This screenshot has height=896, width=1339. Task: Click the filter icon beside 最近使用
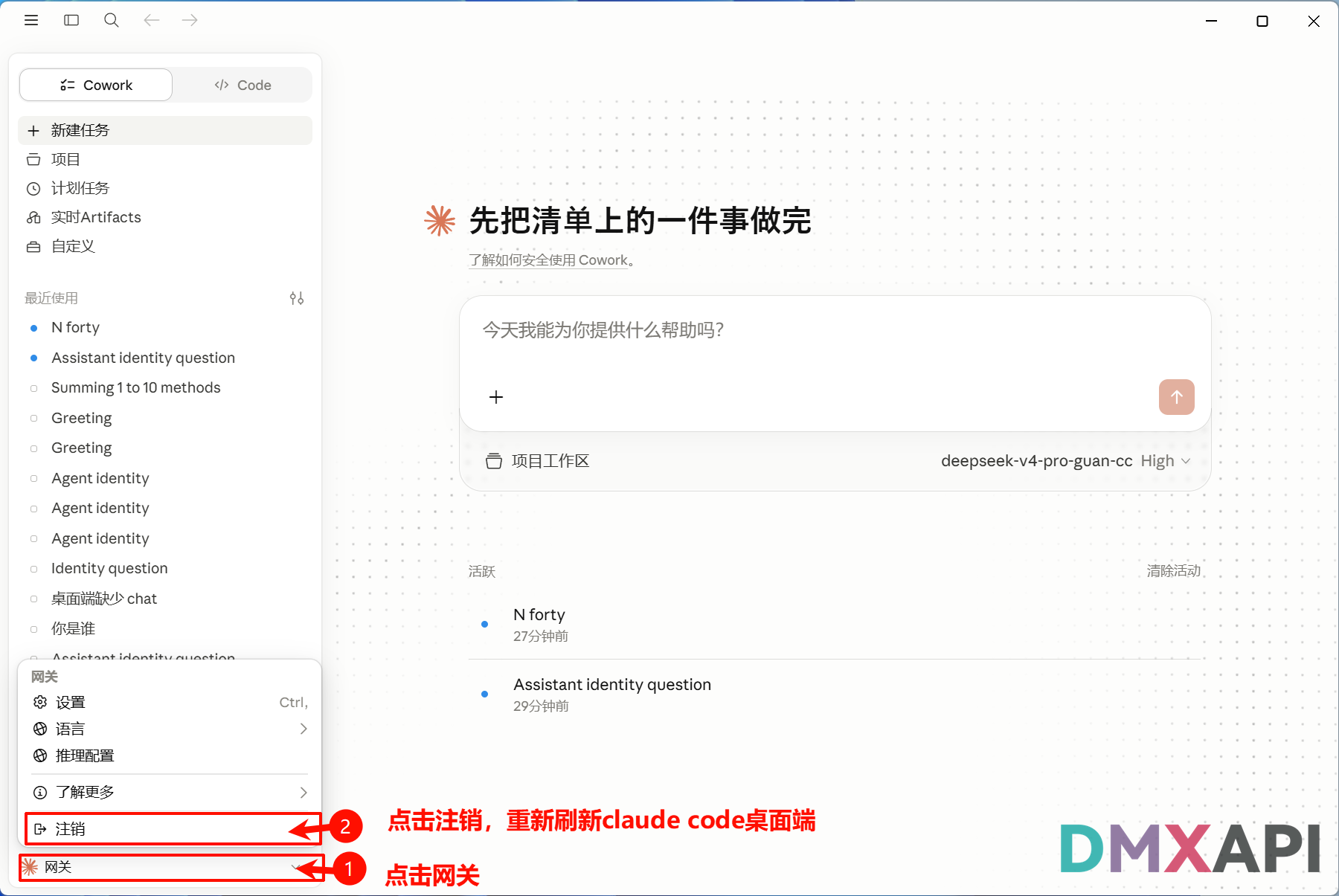pyautogui.click(x=297, y=298)
